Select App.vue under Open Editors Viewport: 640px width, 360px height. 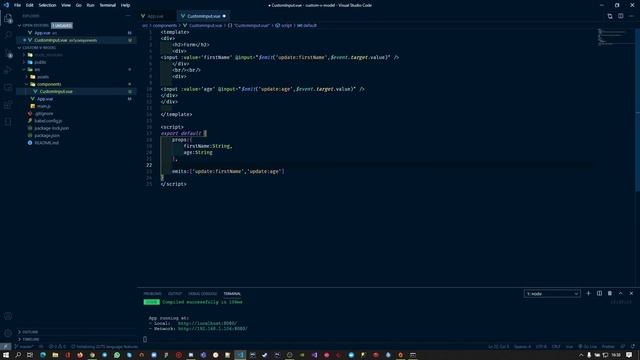[x=42, y=33]
